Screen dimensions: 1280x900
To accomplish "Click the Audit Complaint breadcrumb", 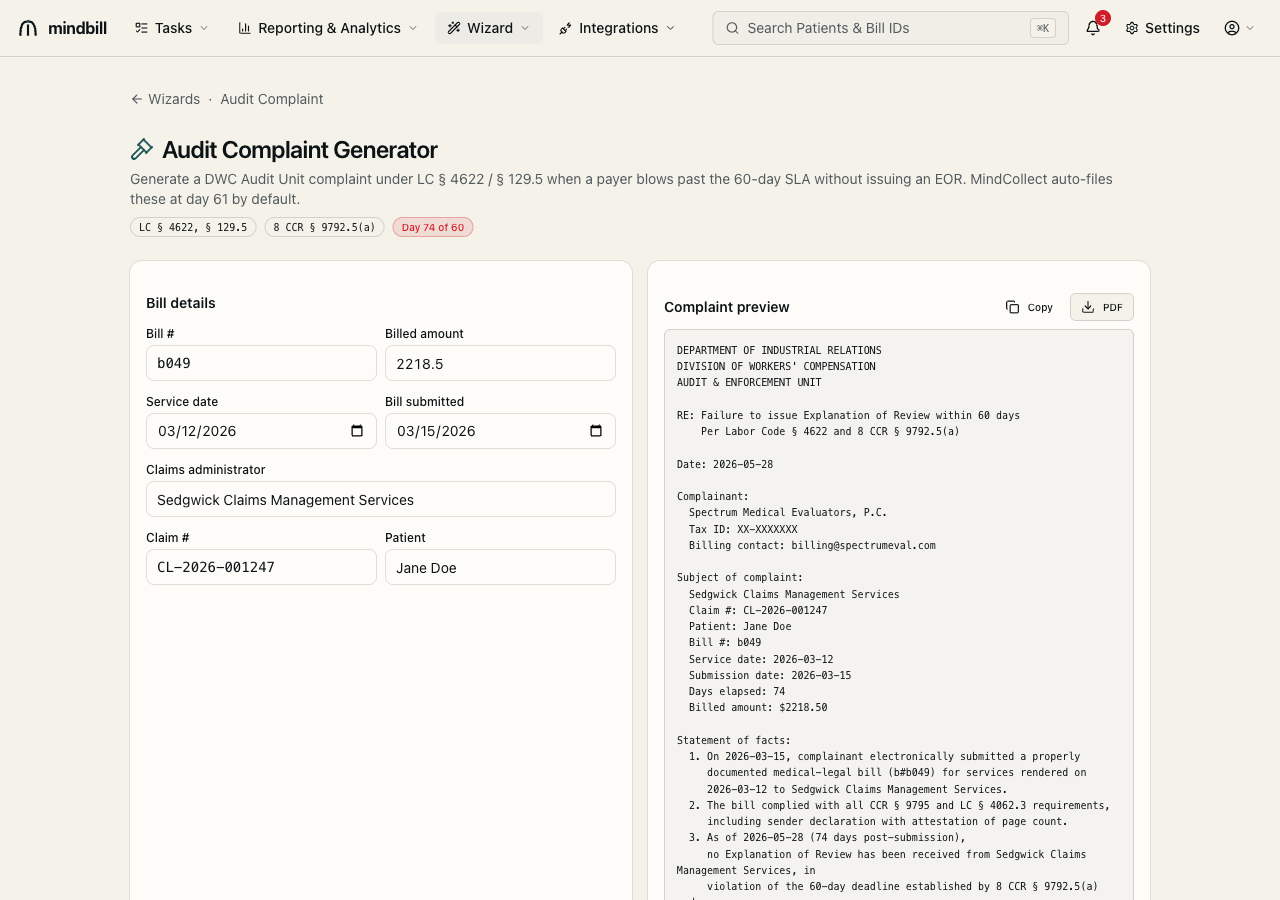I will point(272,99).
